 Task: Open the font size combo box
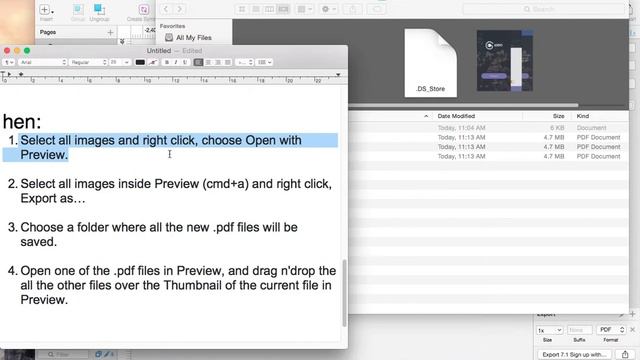point(120,62)
